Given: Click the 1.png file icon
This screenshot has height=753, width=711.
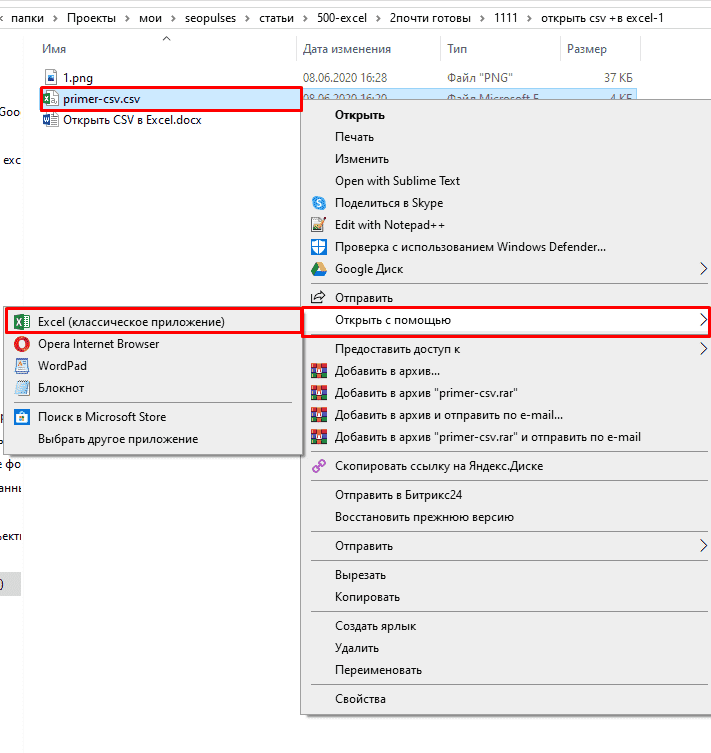Looking at the screenshot, I should 51,77.
